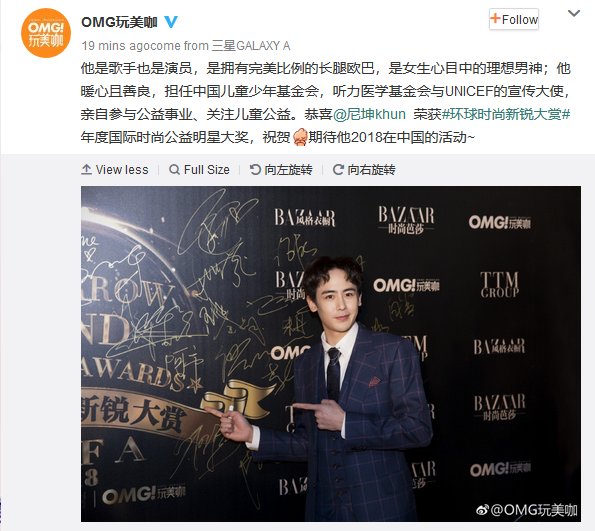595x531 pixels.
Task: Open the @尼坤khun mention link
Action: click(370, 114)
